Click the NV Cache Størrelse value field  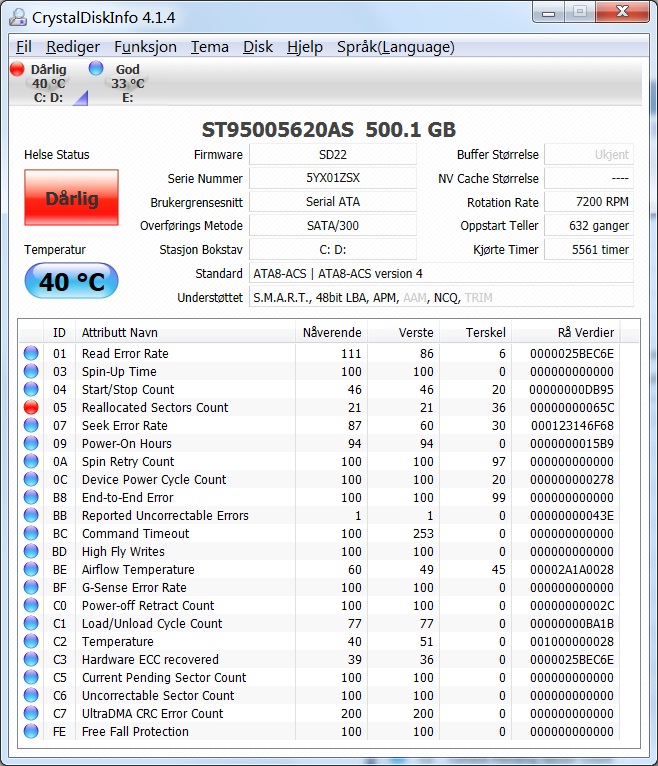[x=589, y=178]
